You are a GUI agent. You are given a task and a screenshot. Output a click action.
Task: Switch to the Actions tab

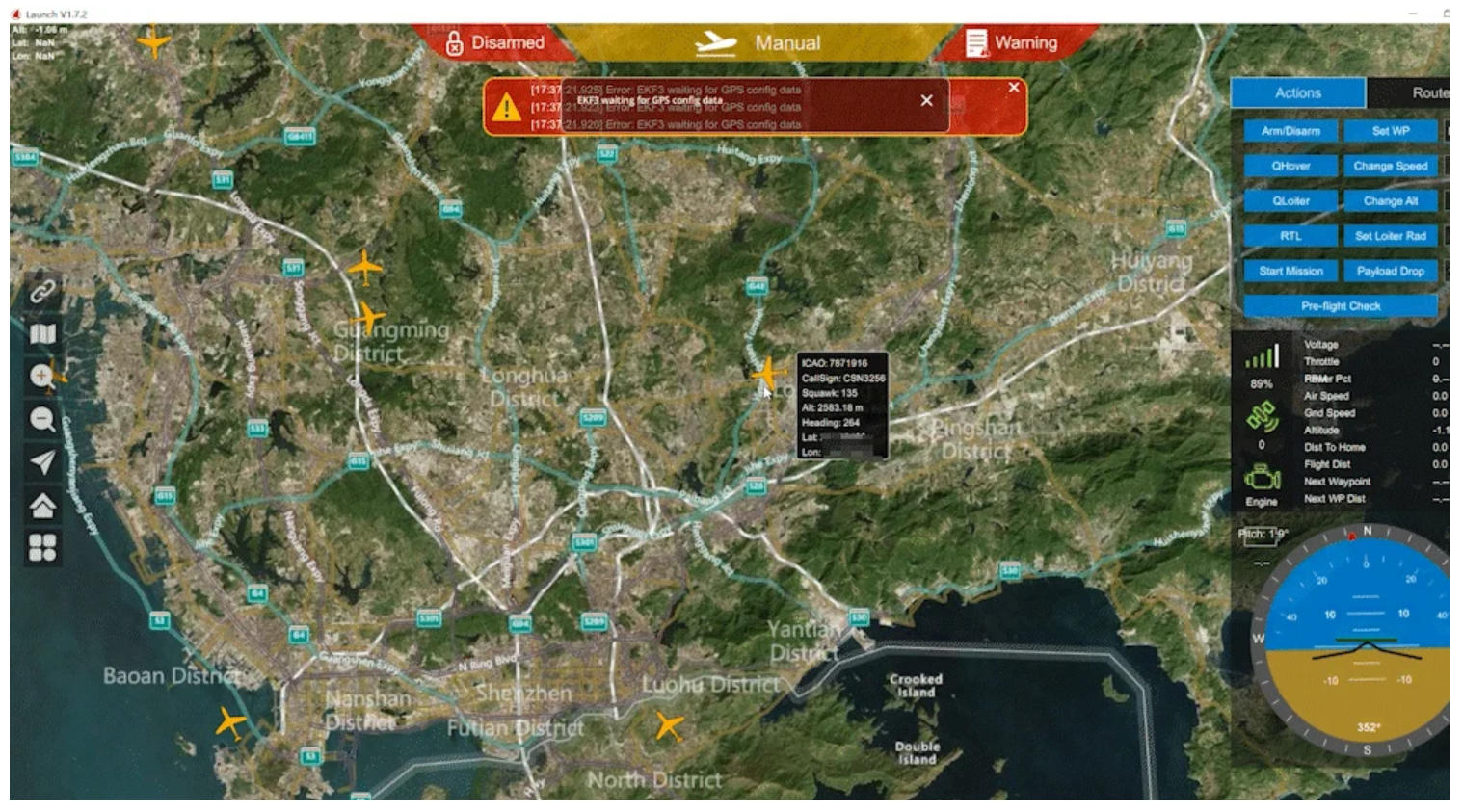(1297, 93)
